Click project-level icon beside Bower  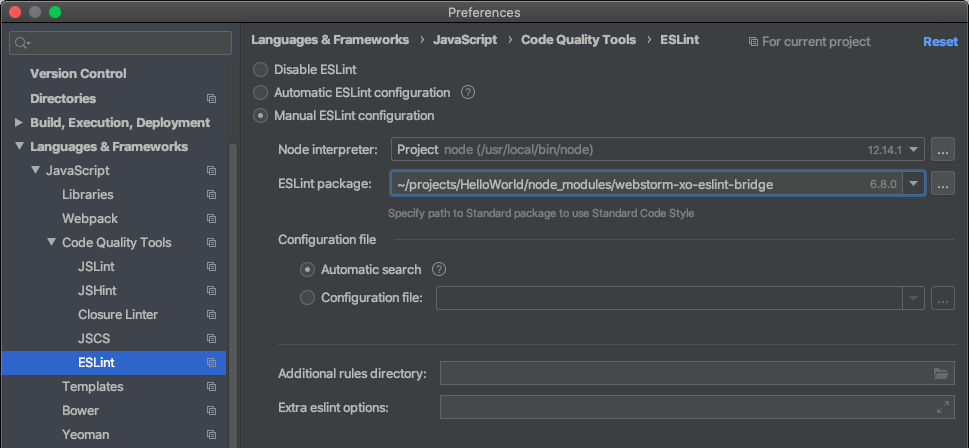211,411
